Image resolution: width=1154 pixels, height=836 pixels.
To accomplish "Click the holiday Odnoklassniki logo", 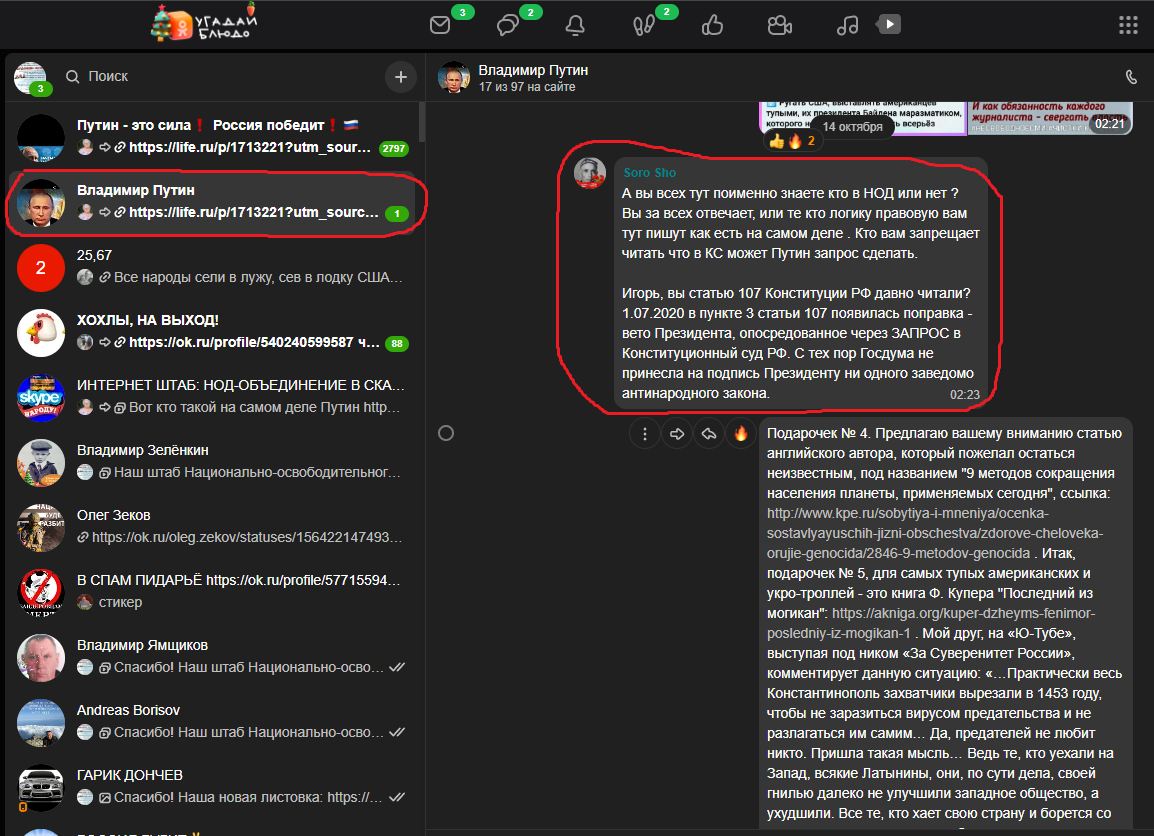I will pyautogui.click(x=205, y=23).
